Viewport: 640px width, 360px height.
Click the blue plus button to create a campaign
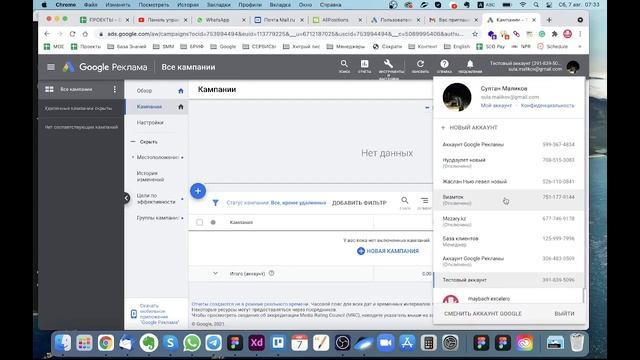(198, 191)
